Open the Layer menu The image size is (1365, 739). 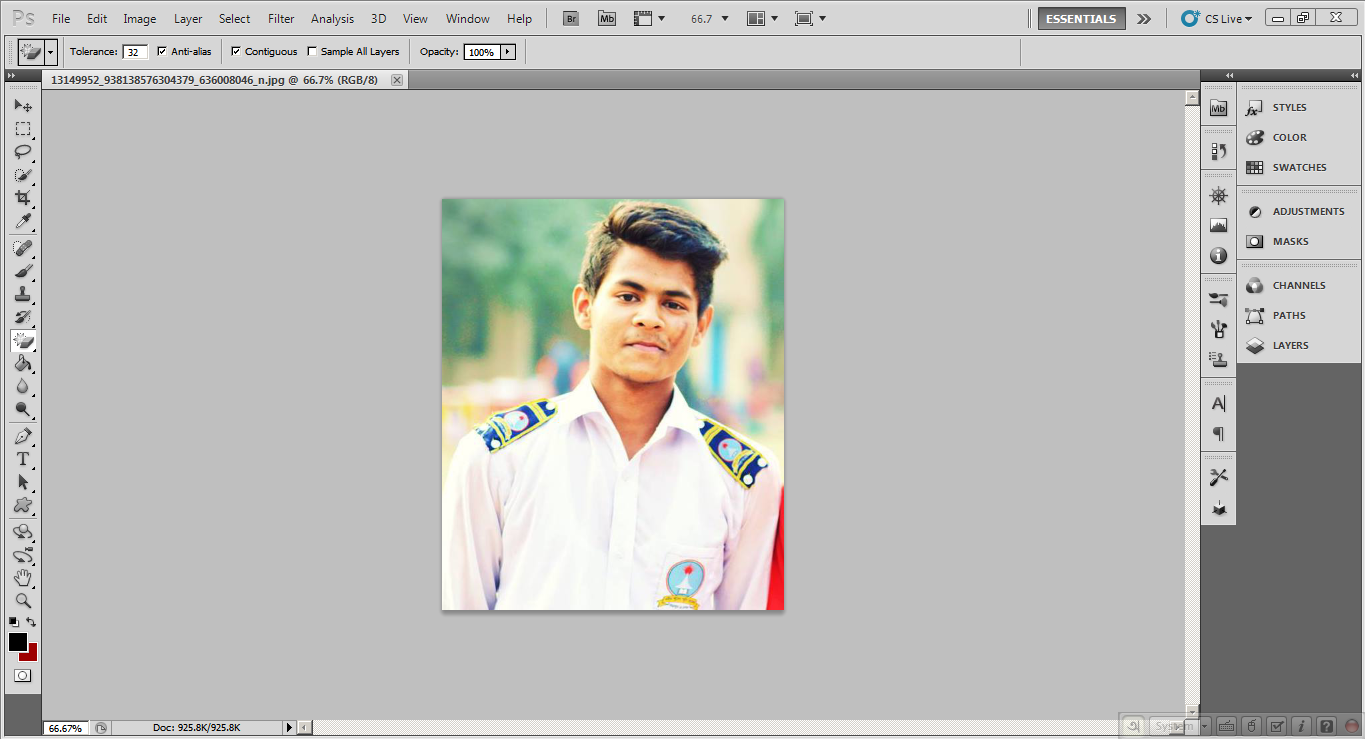click(x=188, y=18)
